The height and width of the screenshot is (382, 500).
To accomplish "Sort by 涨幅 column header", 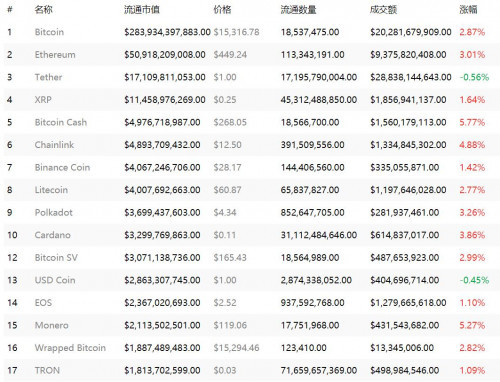I will coord(468,10).
